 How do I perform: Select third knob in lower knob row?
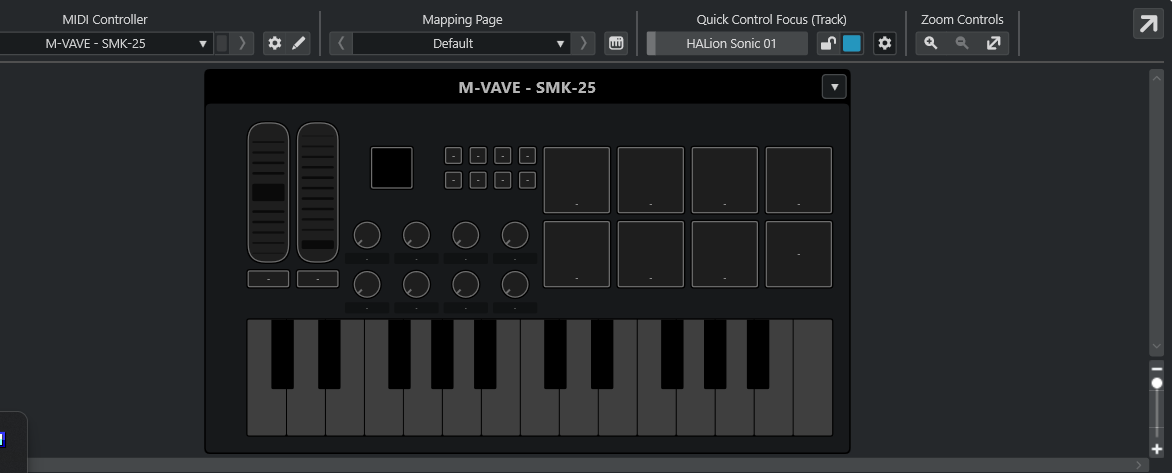[466, 284]
